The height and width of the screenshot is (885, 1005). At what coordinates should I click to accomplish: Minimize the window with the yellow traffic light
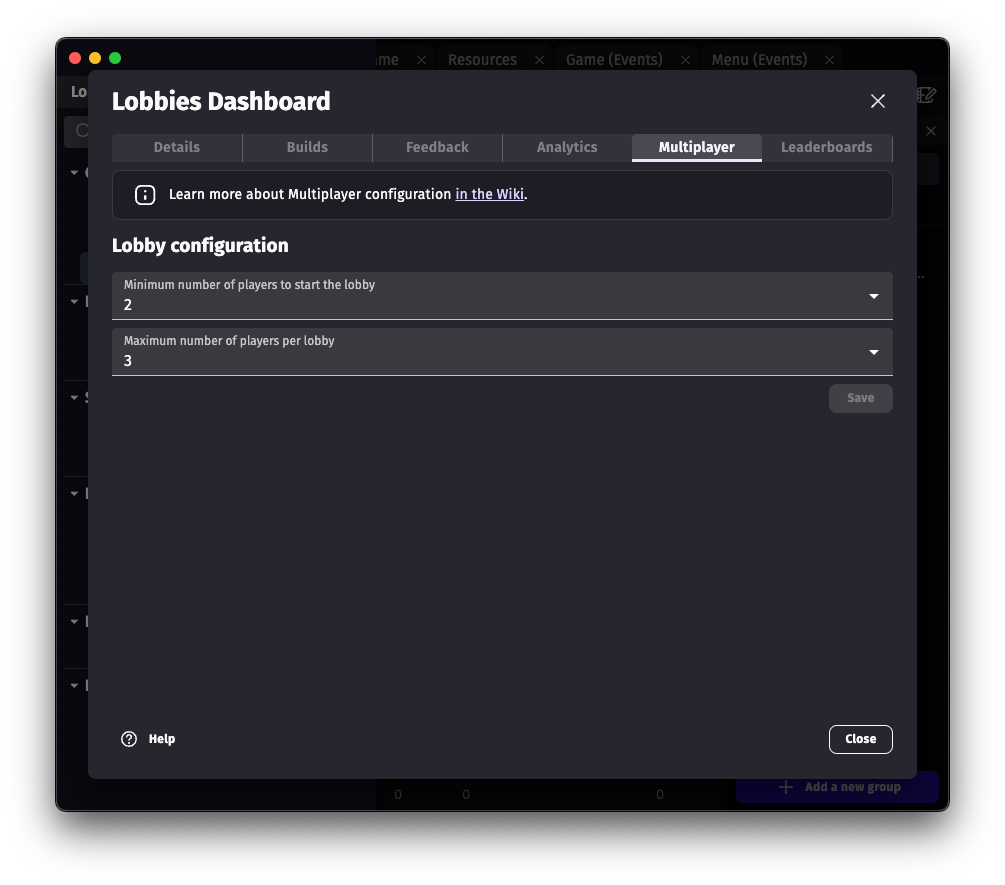[94, 58]
